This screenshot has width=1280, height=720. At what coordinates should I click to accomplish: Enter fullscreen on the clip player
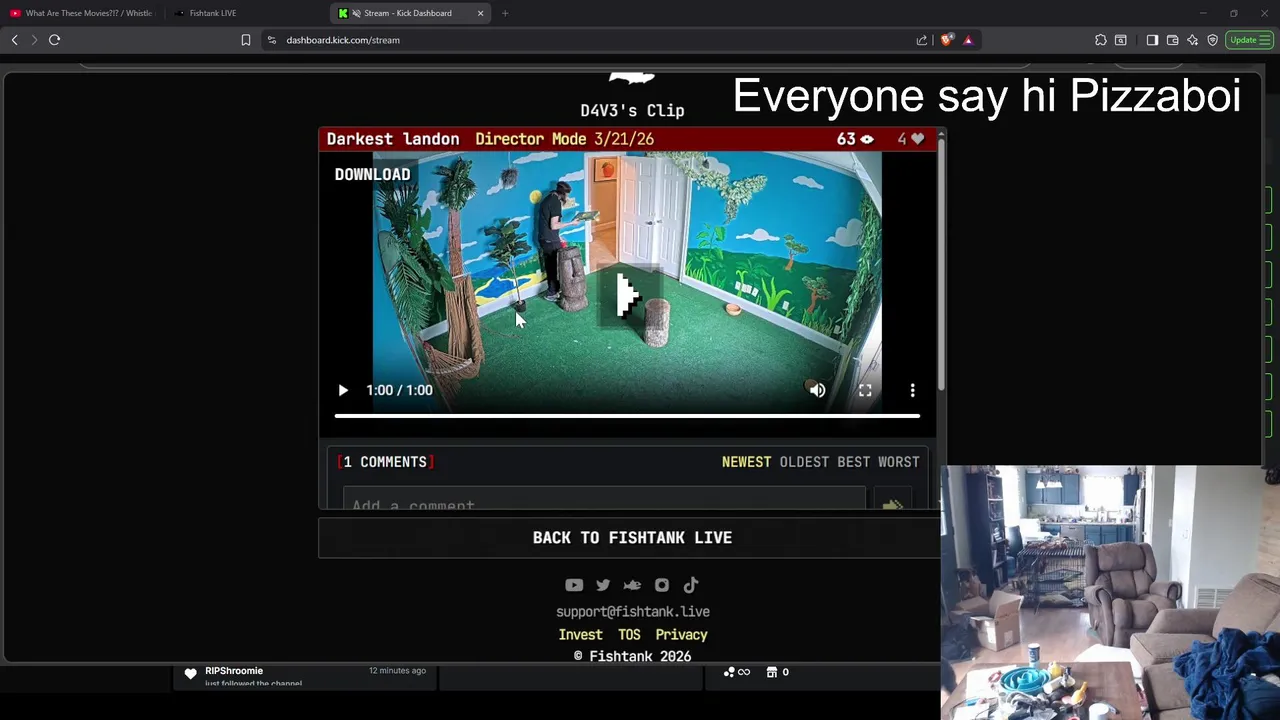point(865,390)
